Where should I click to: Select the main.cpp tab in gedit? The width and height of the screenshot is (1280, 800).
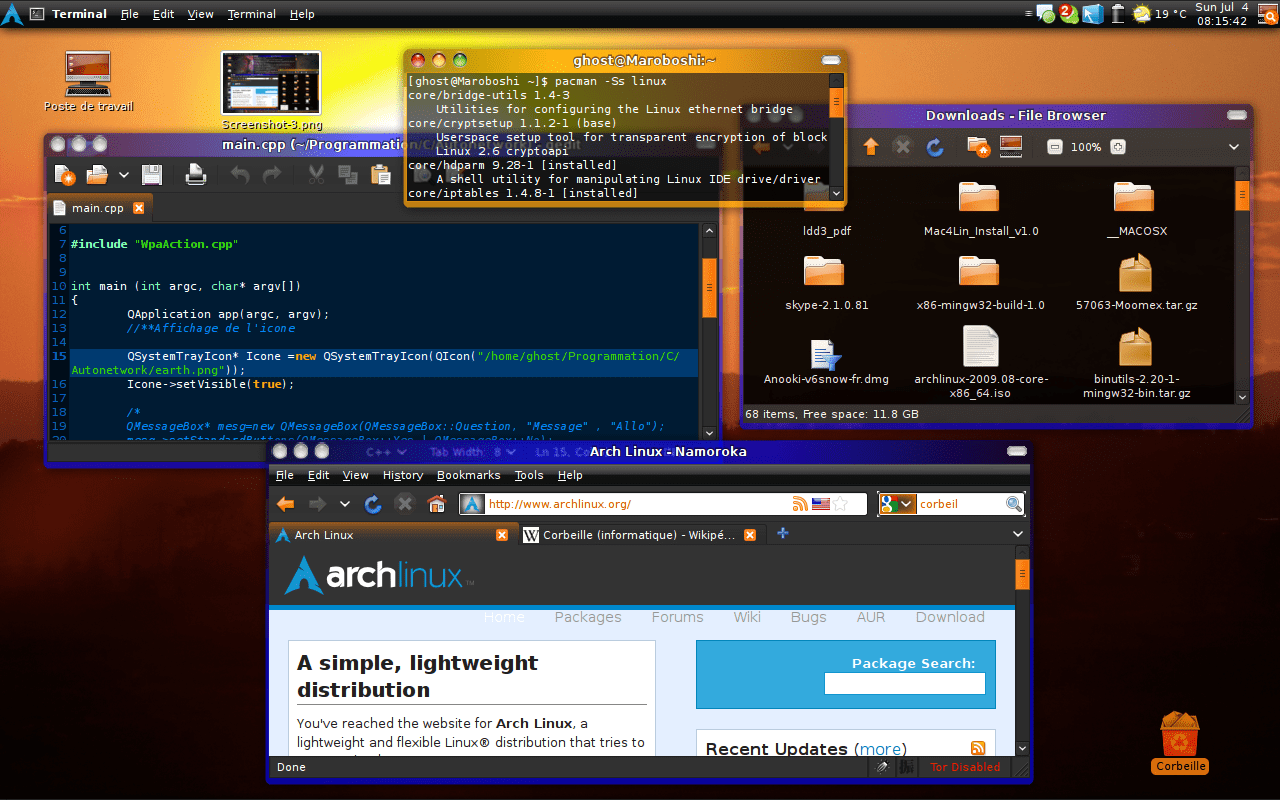(x=99, y=208)
